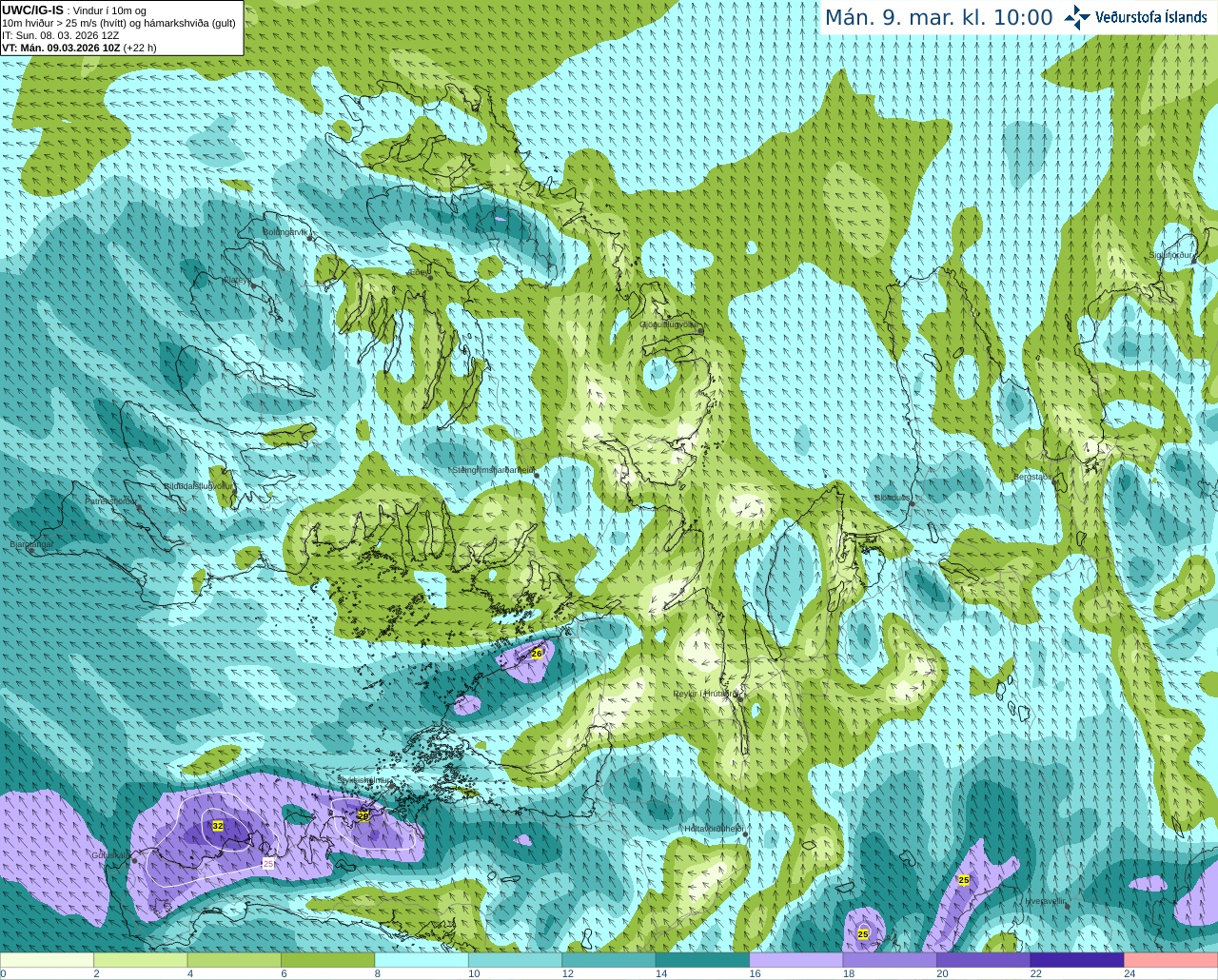The width and height of the screenshot is (1218, 980).
Task: Click the legend scale number 8
Action: pos(377,973)
